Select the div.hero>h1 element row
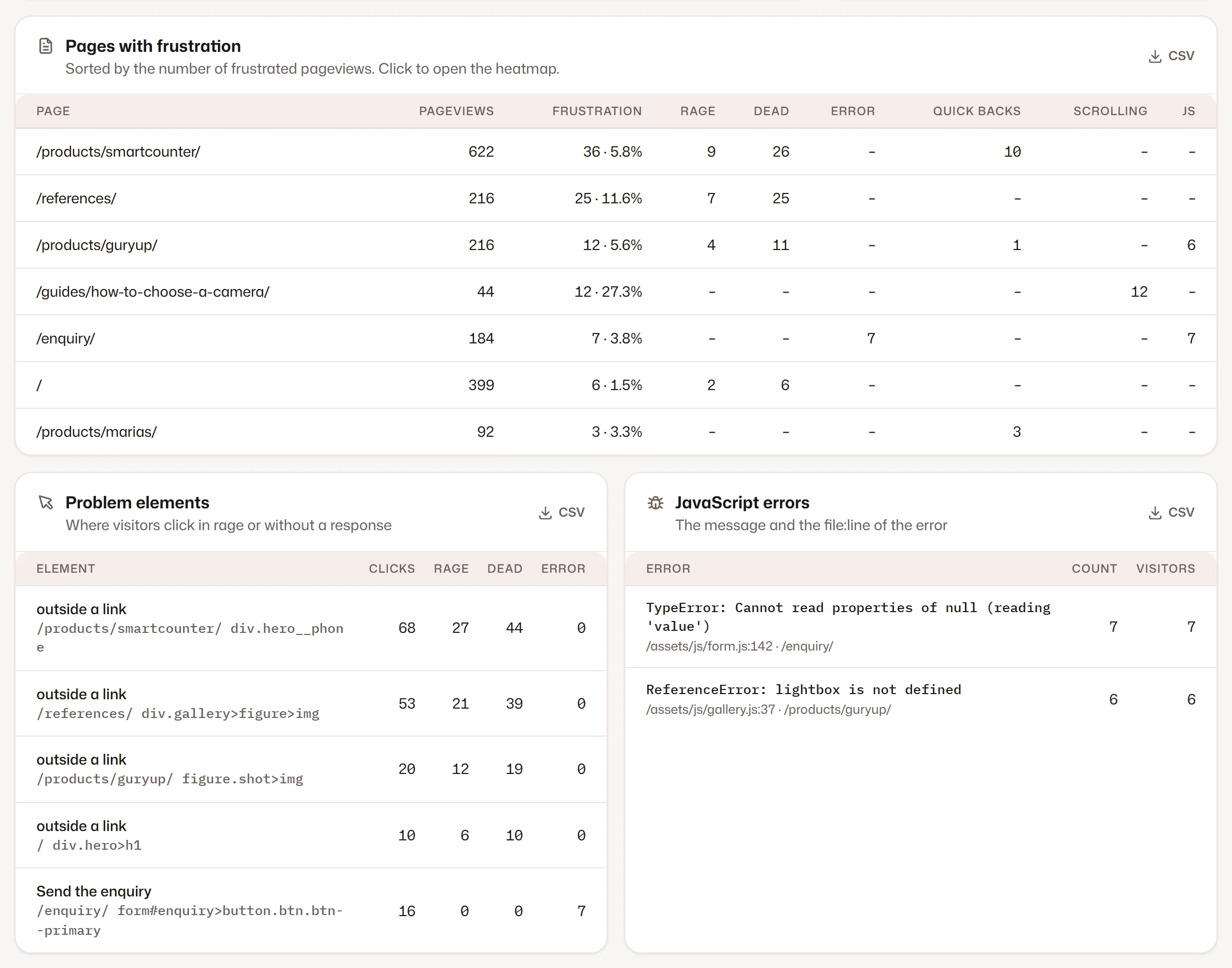This screenshot has height=968, width=1232. tap(311, 835)
